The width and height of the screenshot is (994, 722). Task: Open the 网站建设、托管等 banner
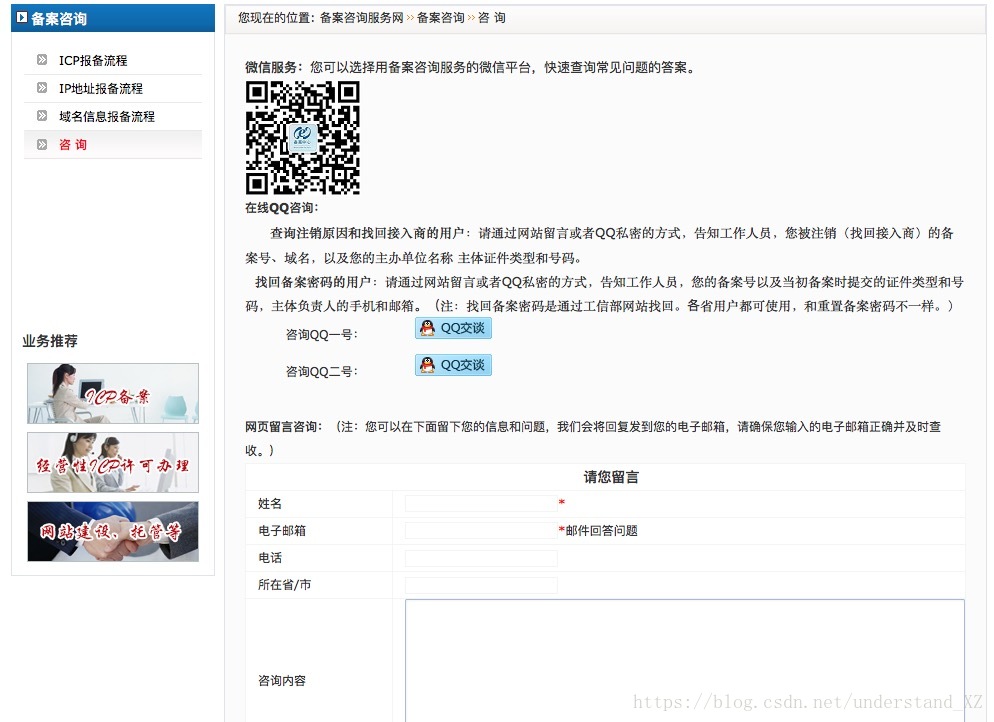pos(113,531)
